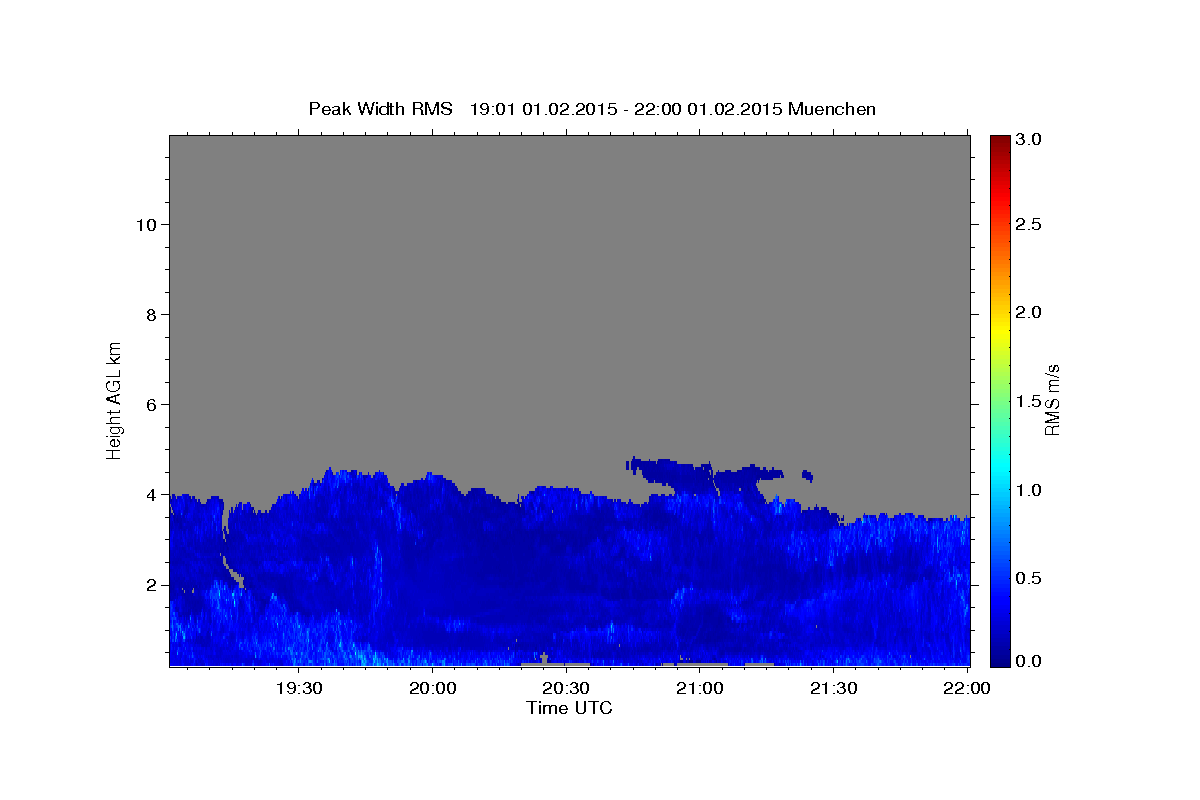Screen dimensions: 1200x800
Task: Click the colorbar value 2.5
Action: tap(1030, 225)
